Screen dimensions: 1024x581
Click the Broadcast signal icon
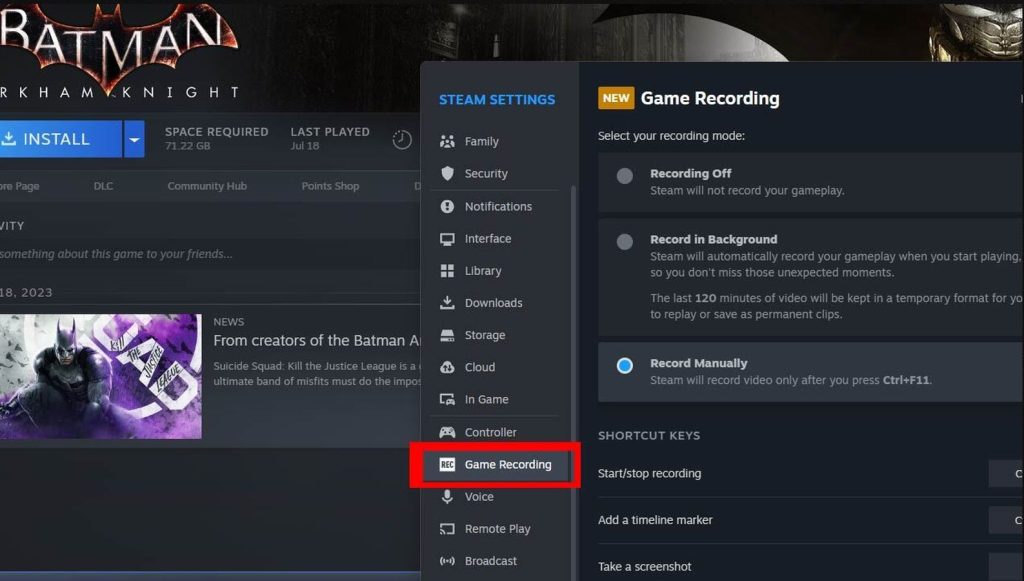[447, 561]
